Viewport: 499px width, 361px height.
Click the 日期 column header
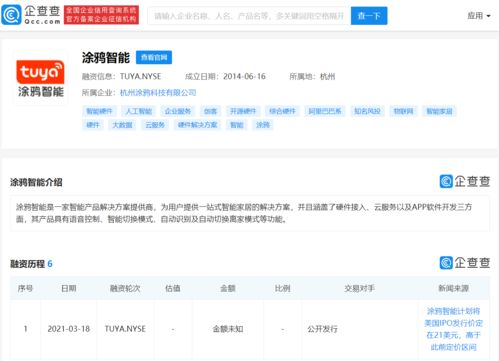[69, 288]
